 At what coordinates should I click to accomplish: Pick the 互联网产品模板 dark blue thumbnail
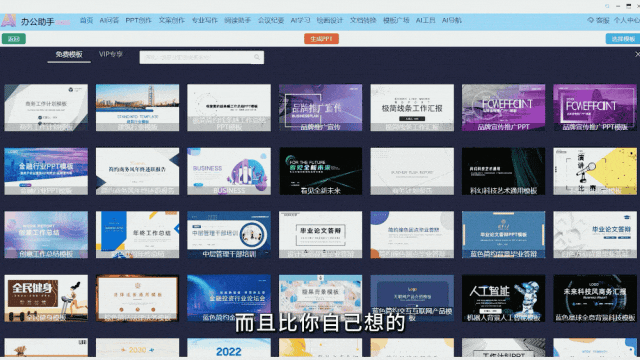click(x=412, y=298)
